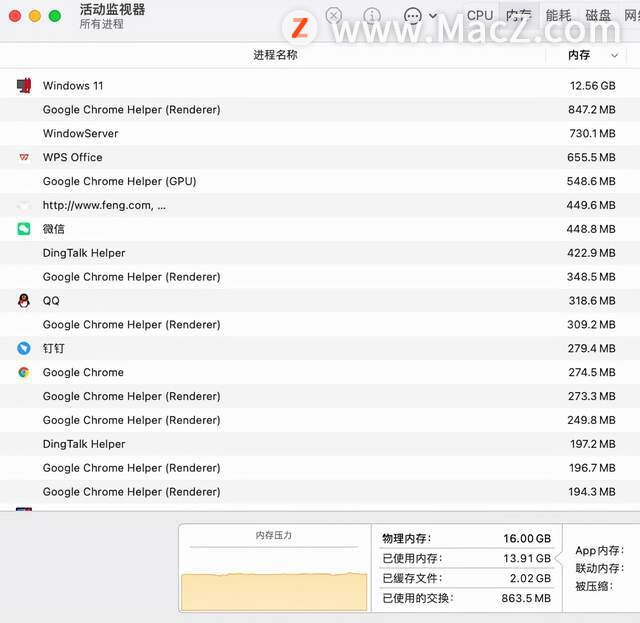
Task: Click the 448.8 MB memory value
Action: (591, 229)
